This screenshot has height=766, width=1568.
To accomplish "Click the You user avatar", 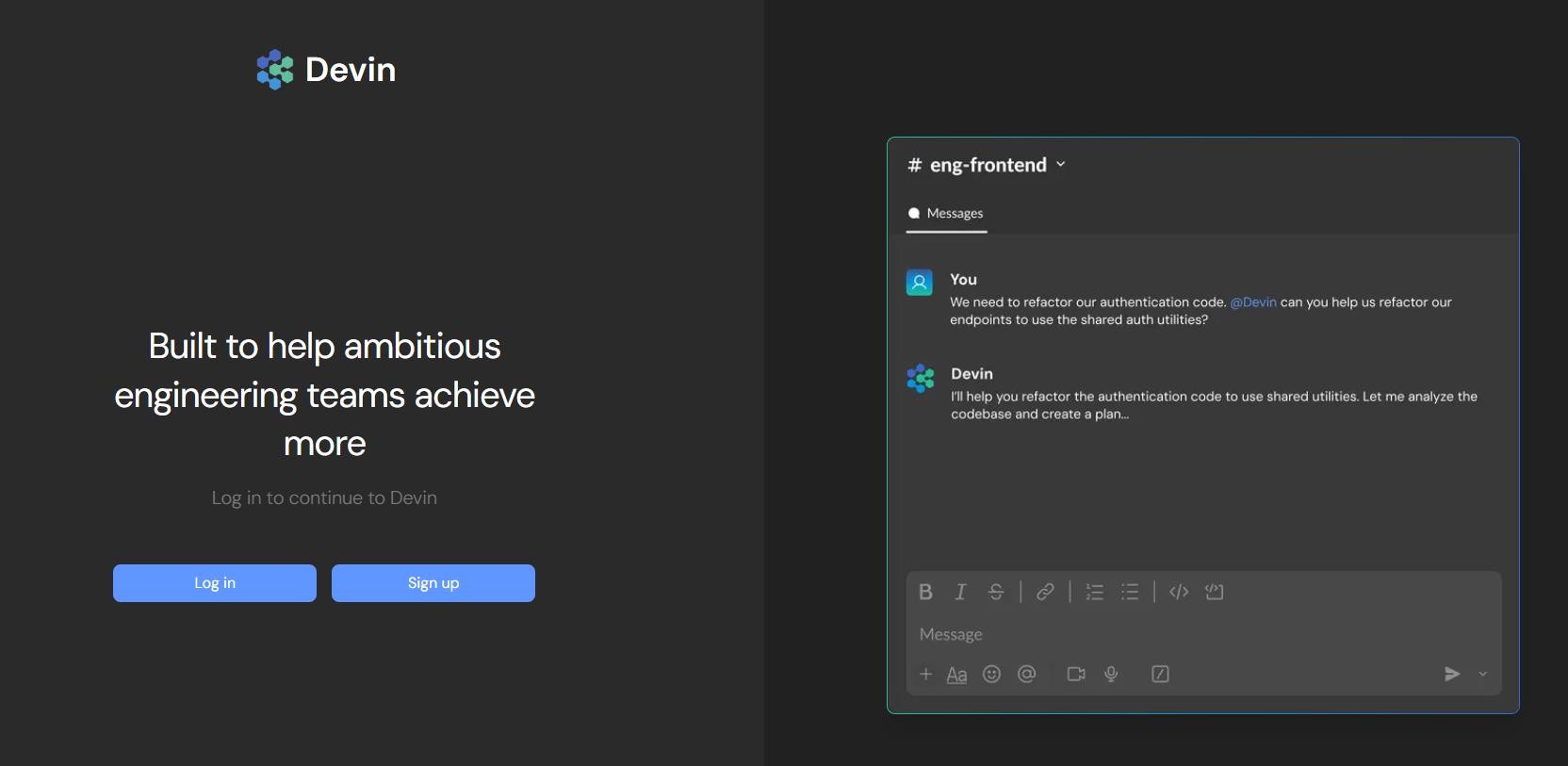I will (920, 283).
